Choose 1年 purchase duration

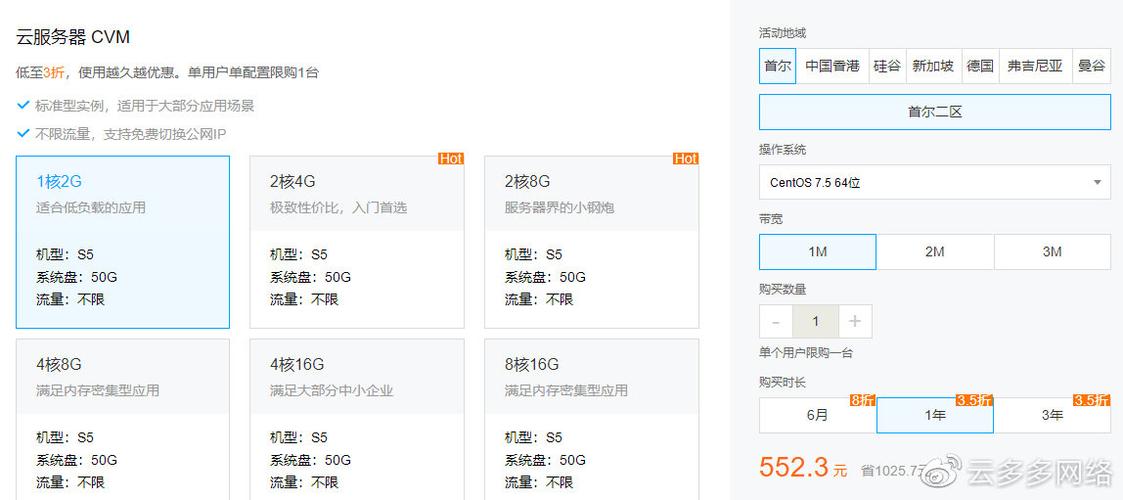(x=935, y=415)
